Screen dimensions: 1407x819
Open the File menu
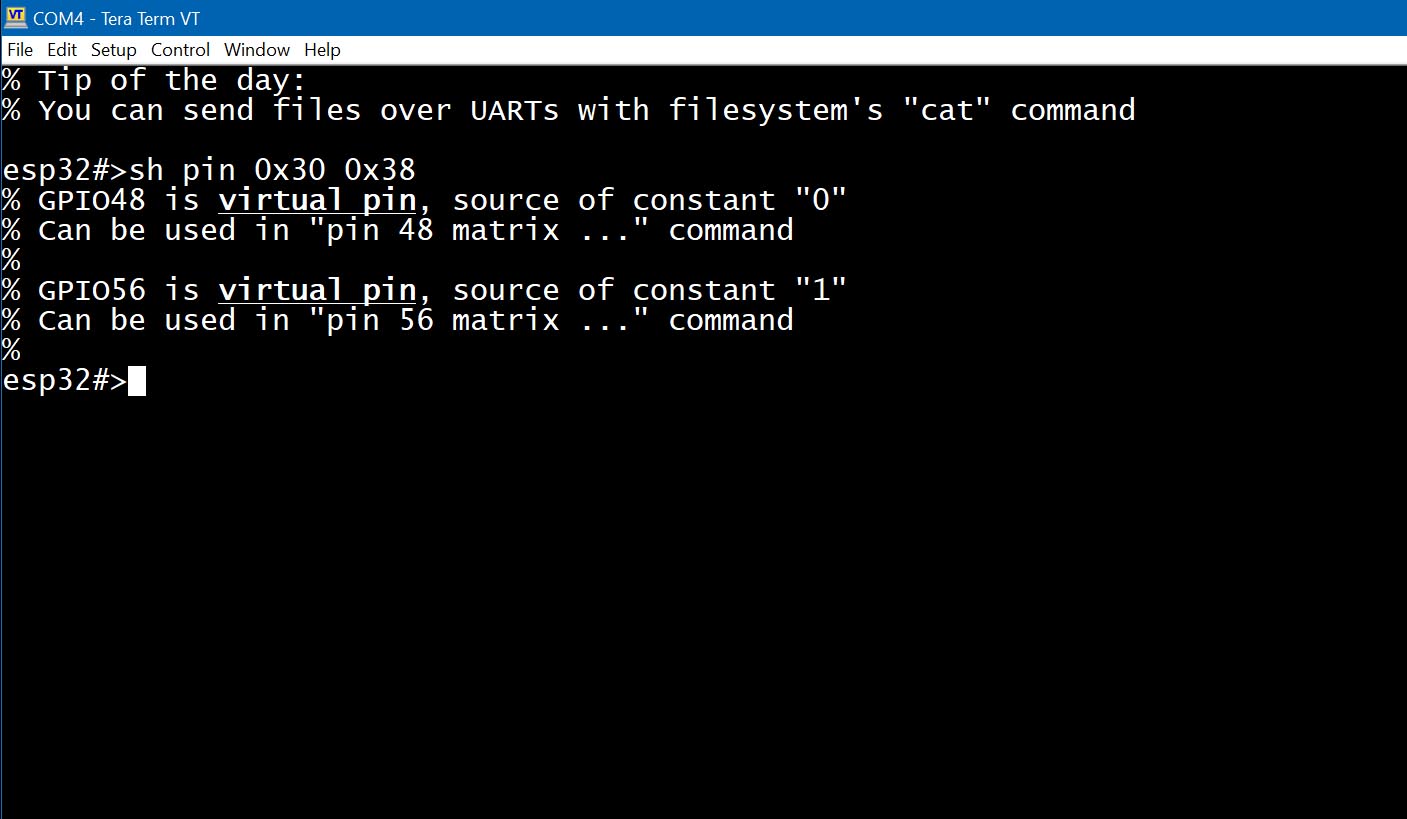tap(20, 50)
